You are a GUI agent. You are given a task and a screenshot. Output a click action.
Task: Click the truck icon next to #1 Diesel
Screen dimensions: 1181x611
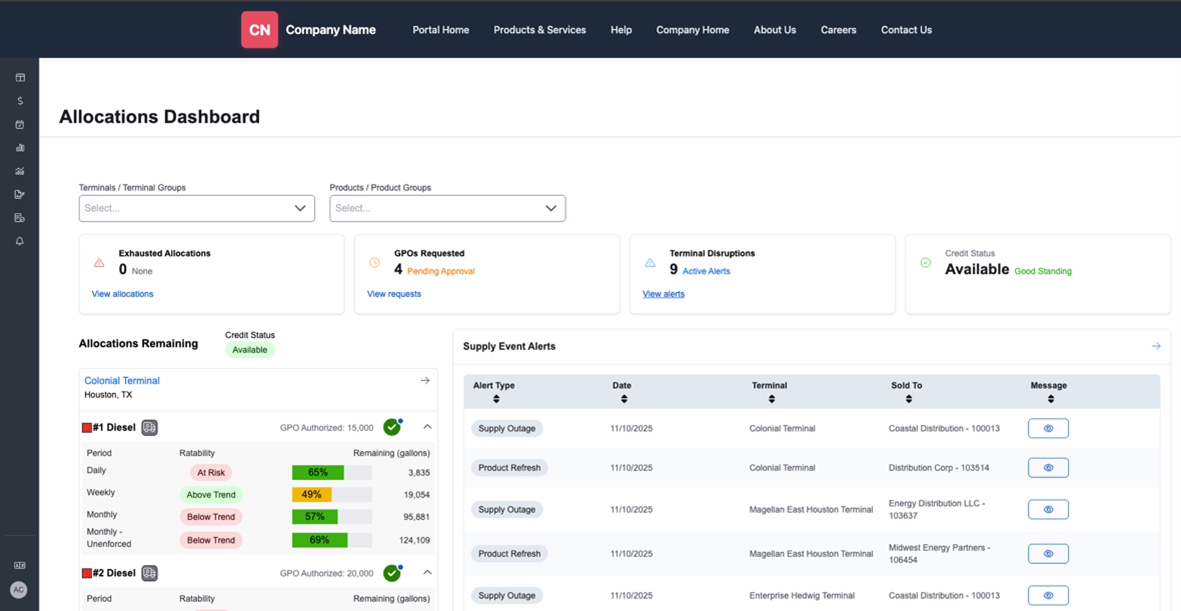149,428
